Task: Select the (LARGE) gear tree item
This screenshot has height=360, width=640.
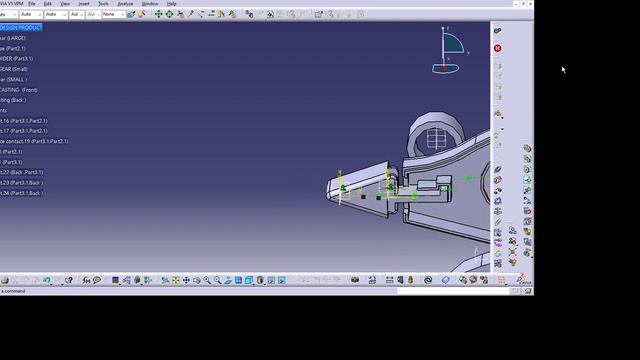Action: click(13, 38)
